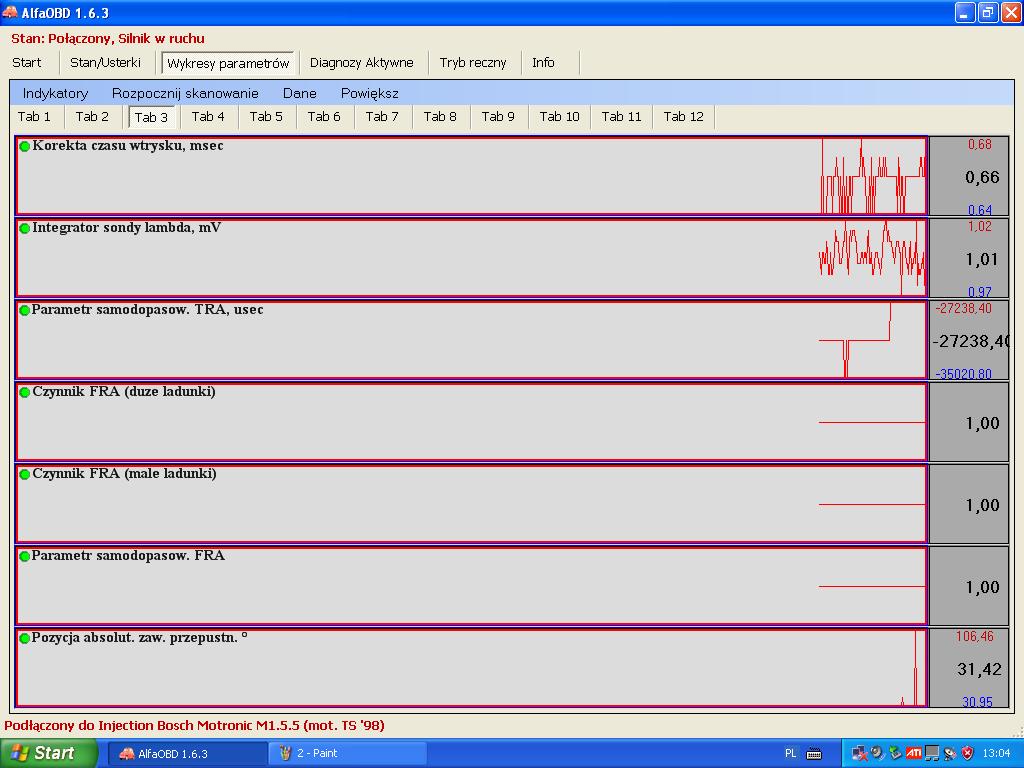Select Tab 12 in the graph tabs
Image resolution: width=1024 pixels, height=768 pixels.
tap(683, 117)
